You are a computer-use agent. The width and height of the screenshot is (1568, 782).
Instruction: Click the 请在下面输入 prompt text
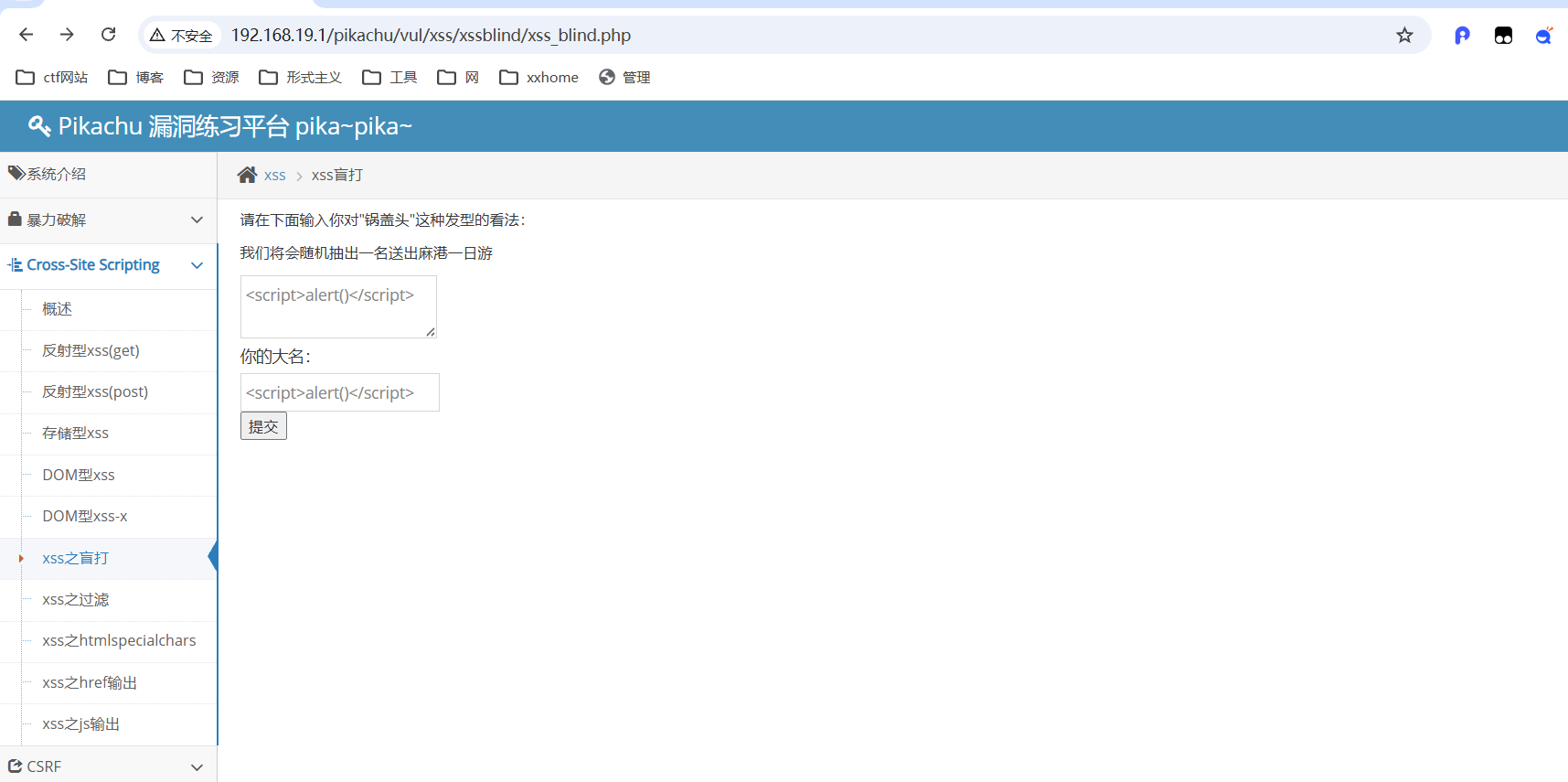tap(382, 220)
